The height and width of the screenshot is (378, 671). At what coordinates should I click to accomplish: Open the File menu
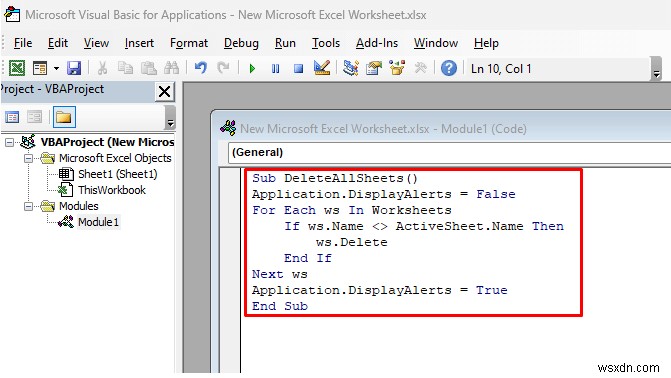pos(23,43)
